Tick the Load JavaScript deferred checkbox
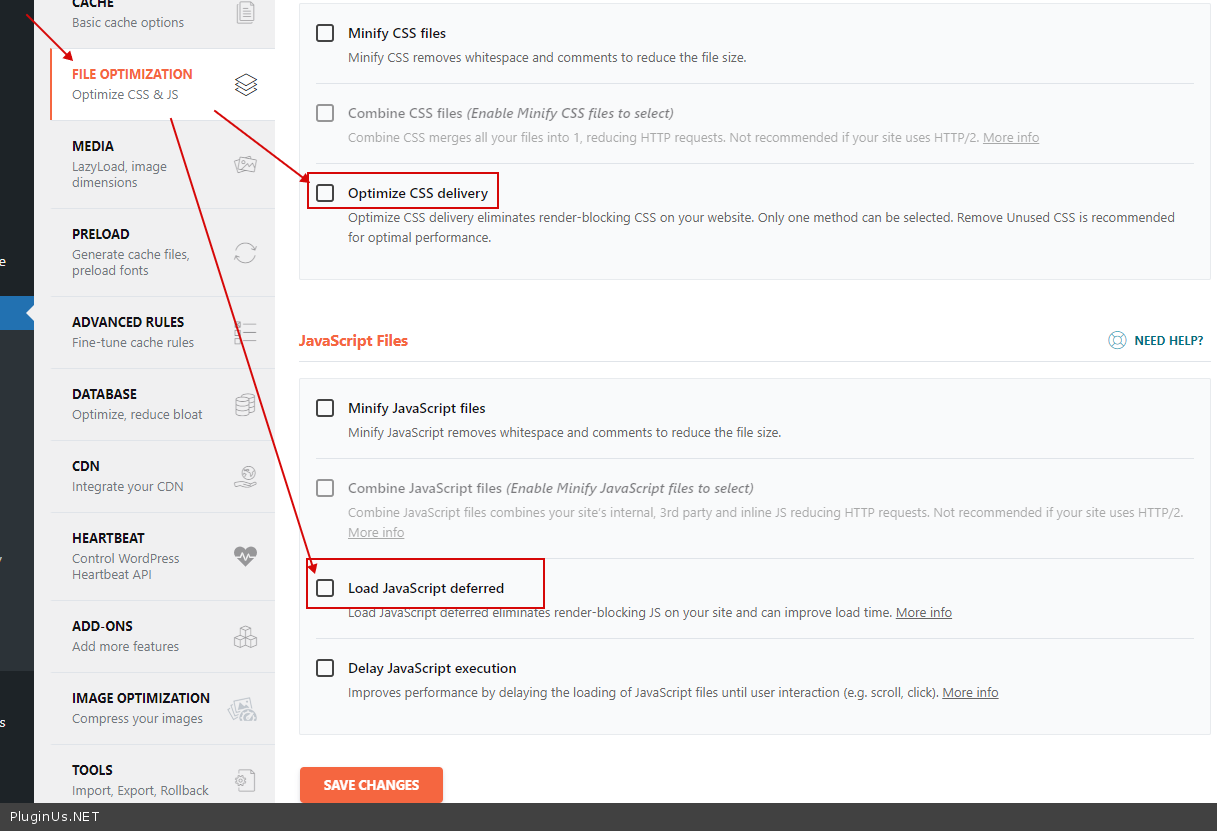The height and width of the screenshot is (831, 1217). coord(325,588)
